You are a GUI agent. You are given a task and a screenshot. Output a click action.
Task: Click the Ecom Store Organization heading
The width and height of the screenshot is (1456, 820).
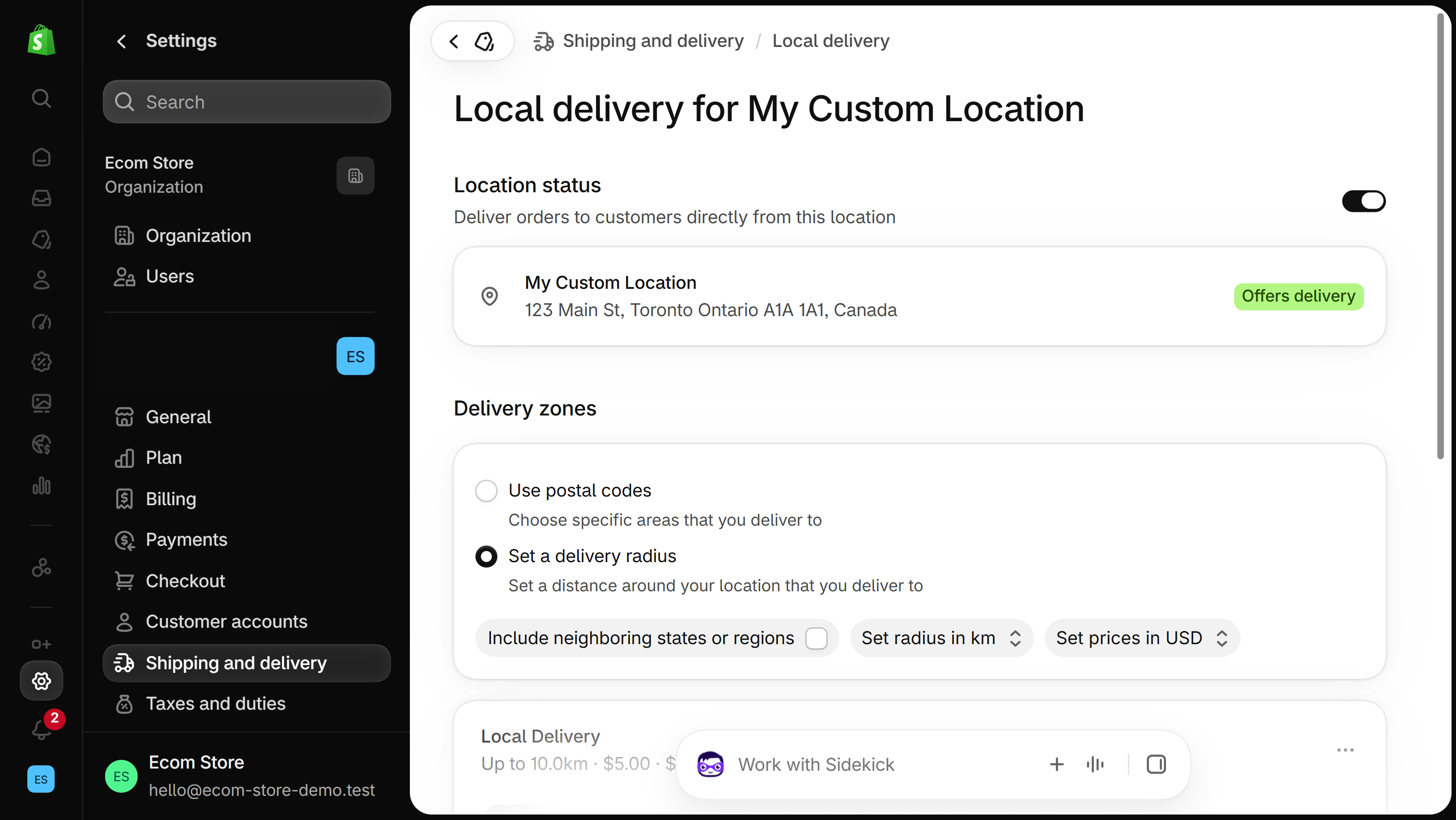pyautogui.click(x=154, y=175)
